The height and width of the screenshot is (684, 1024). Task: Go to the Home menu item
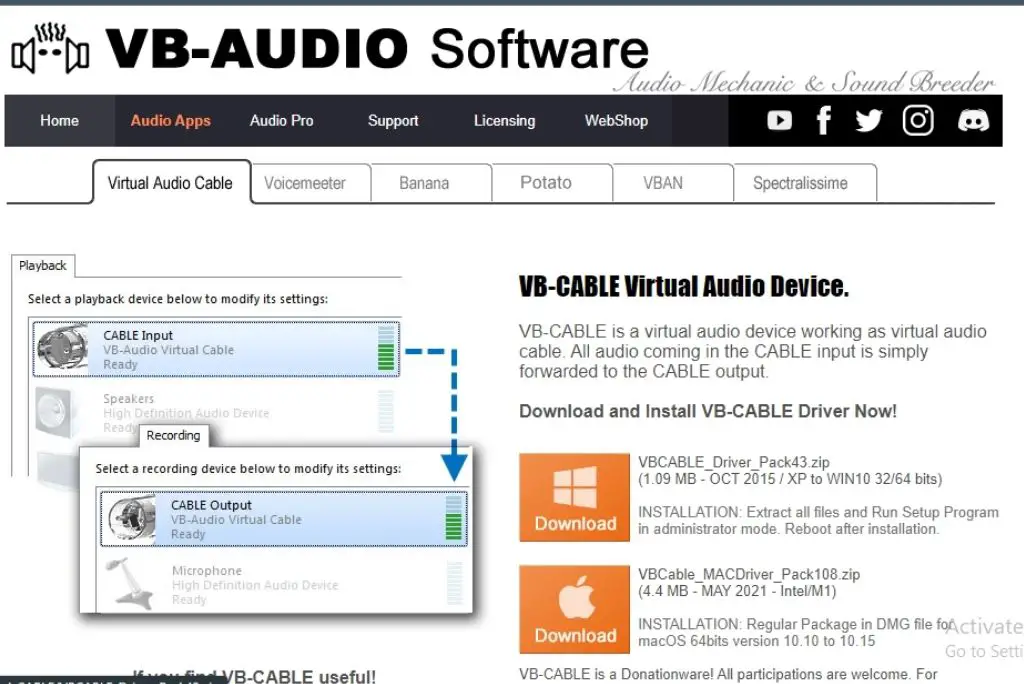[x=59, y=120]
